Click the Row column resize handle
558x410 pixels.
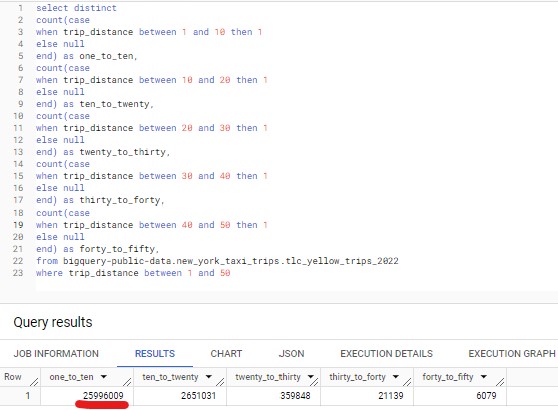(34, 382)
